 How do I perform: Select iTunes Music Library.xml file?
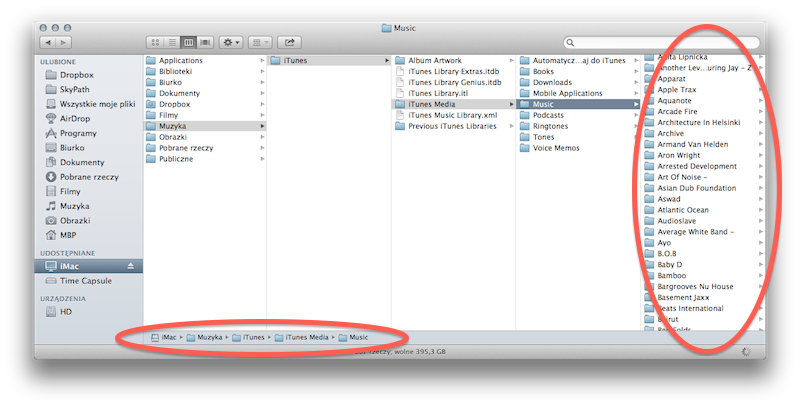pos(454,115)
